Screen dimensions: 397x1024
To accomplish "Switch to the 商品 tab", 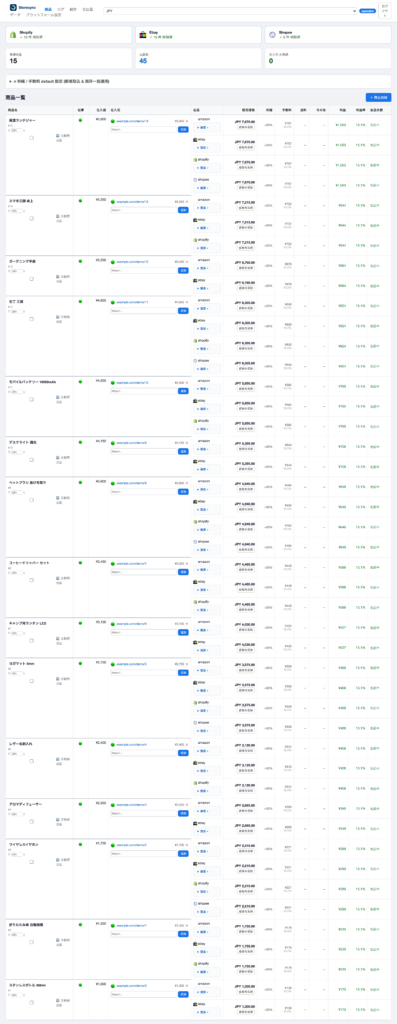I will pyautogui.click(x=48, y=9).
